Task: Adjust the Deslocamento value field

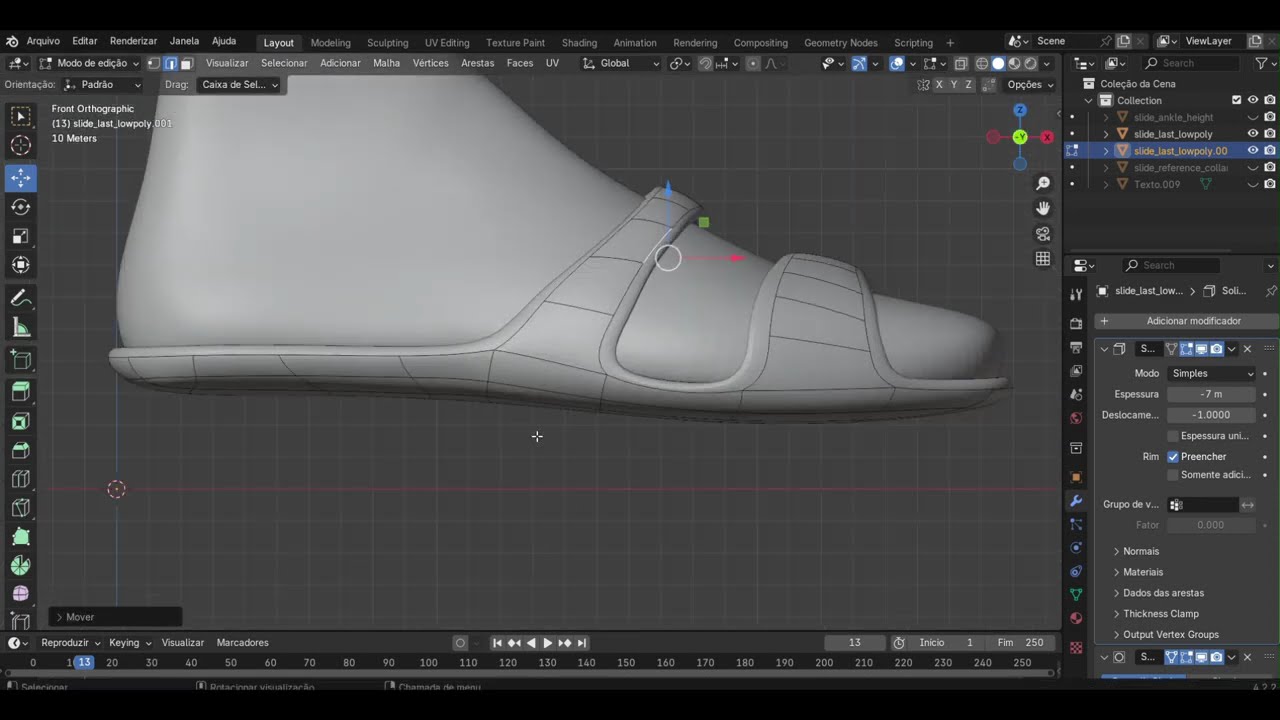Action: [1211, 415]
